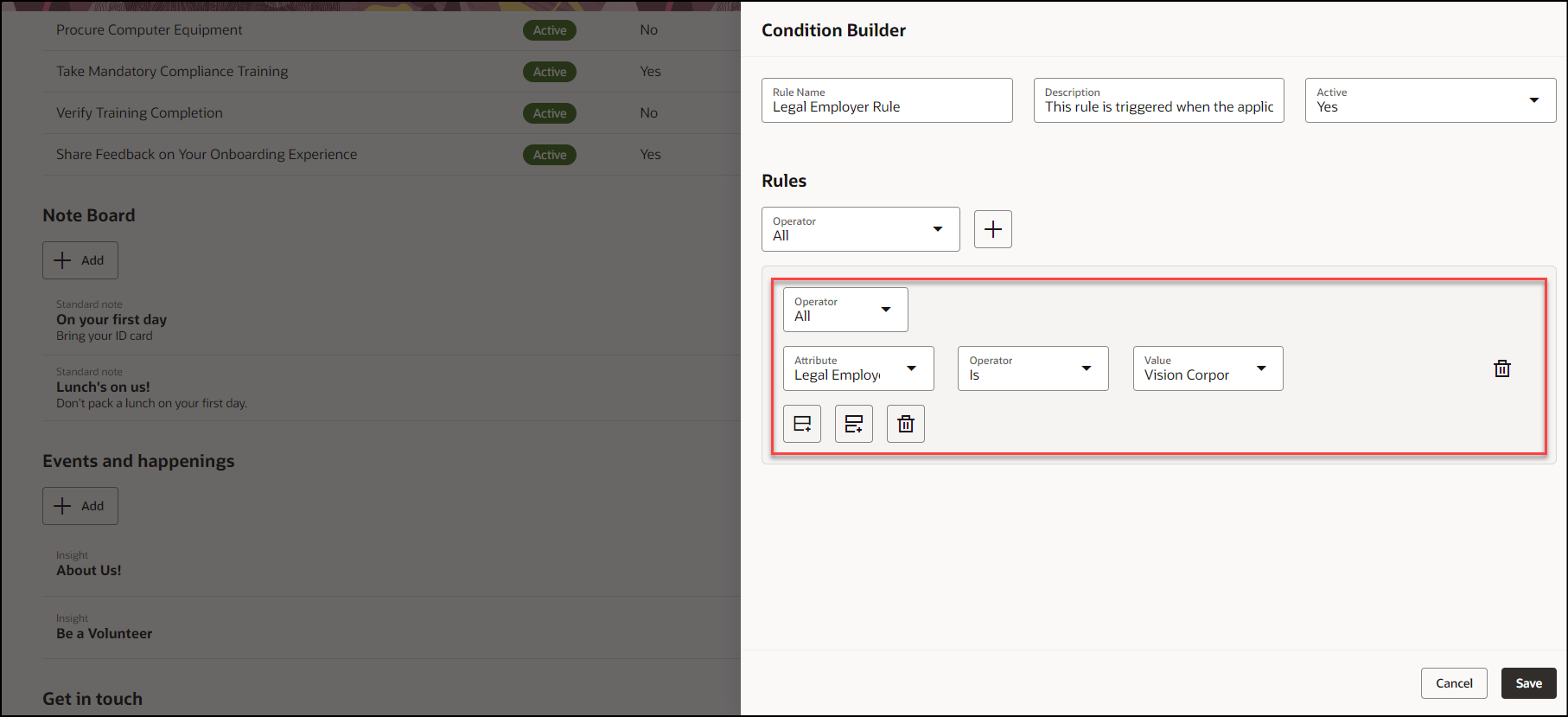Select Procure Computer Equipment task row
The width and height of the screenshot is (1568, 717).
(x=391, y=30)
